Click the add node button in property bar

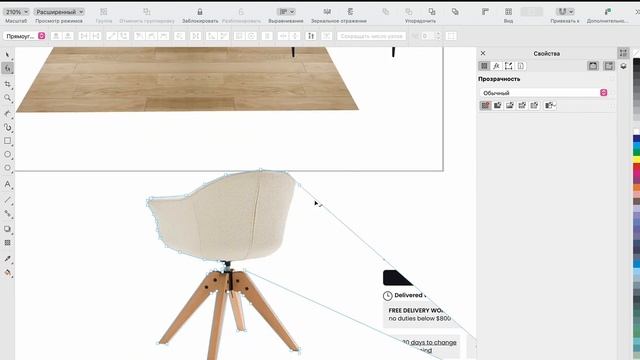pyautogui.click(x=56, y=36)
